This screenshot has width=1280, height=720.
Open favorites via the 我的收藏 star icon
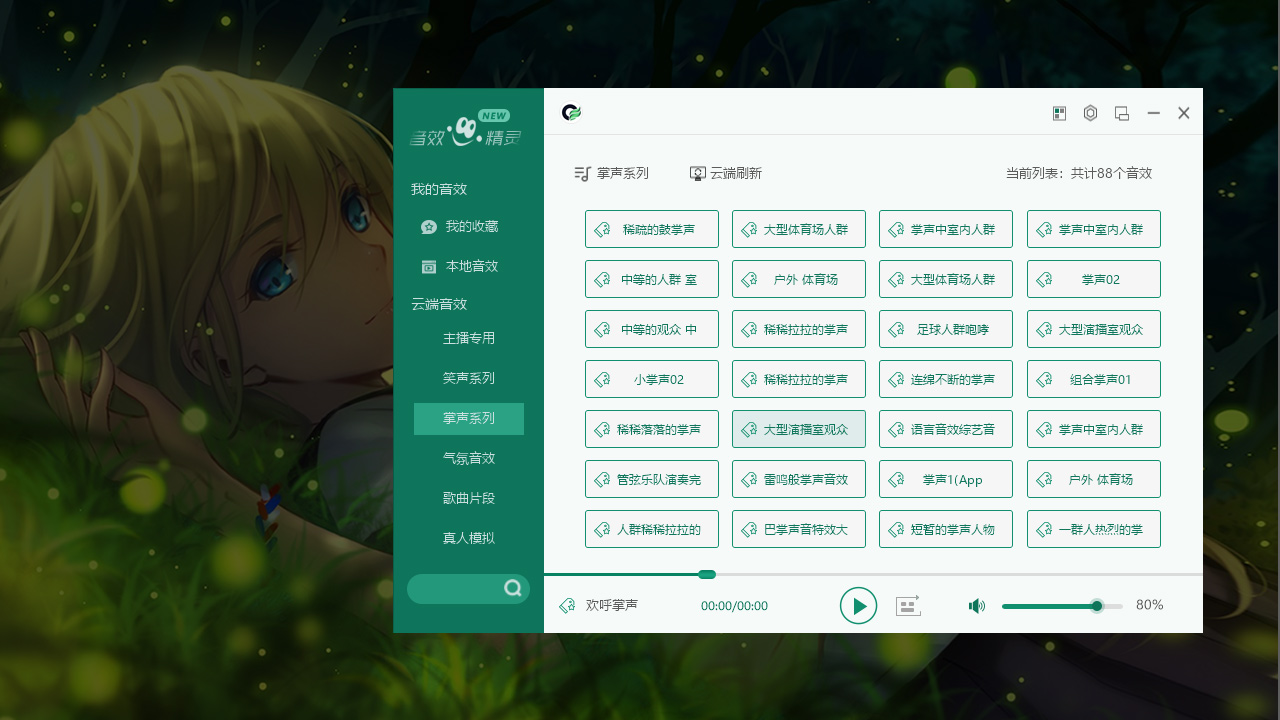point(429,226)
